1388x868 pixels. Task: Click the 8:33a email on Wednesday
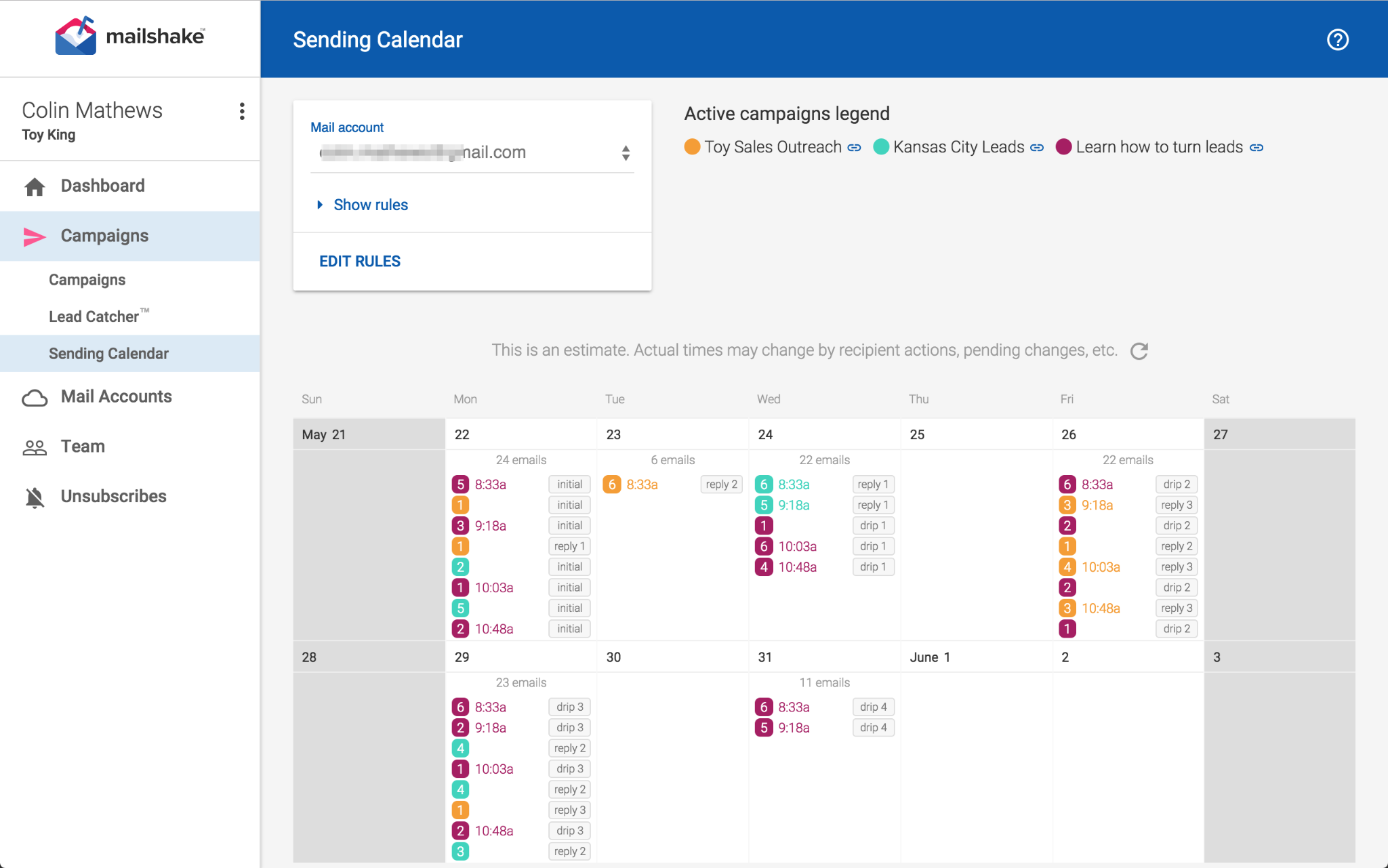click(x=795, y=484)
